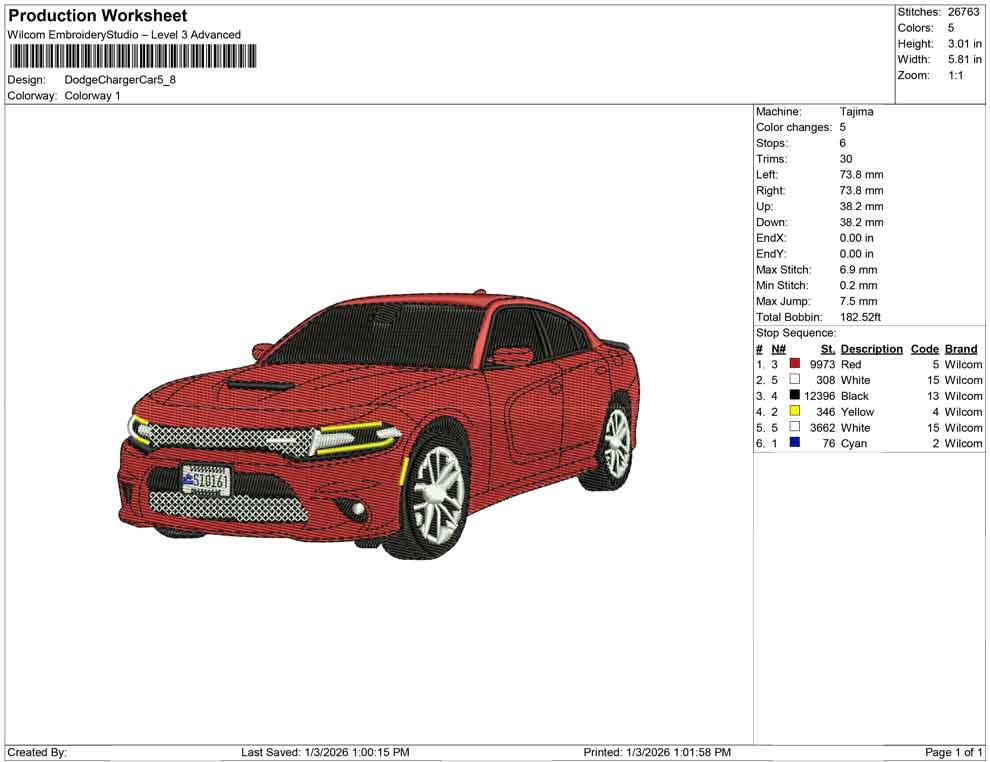Click the 'N#' column header
Image resolution: width=990 pixels, height=762 pixels.
(x=778, y=349)
